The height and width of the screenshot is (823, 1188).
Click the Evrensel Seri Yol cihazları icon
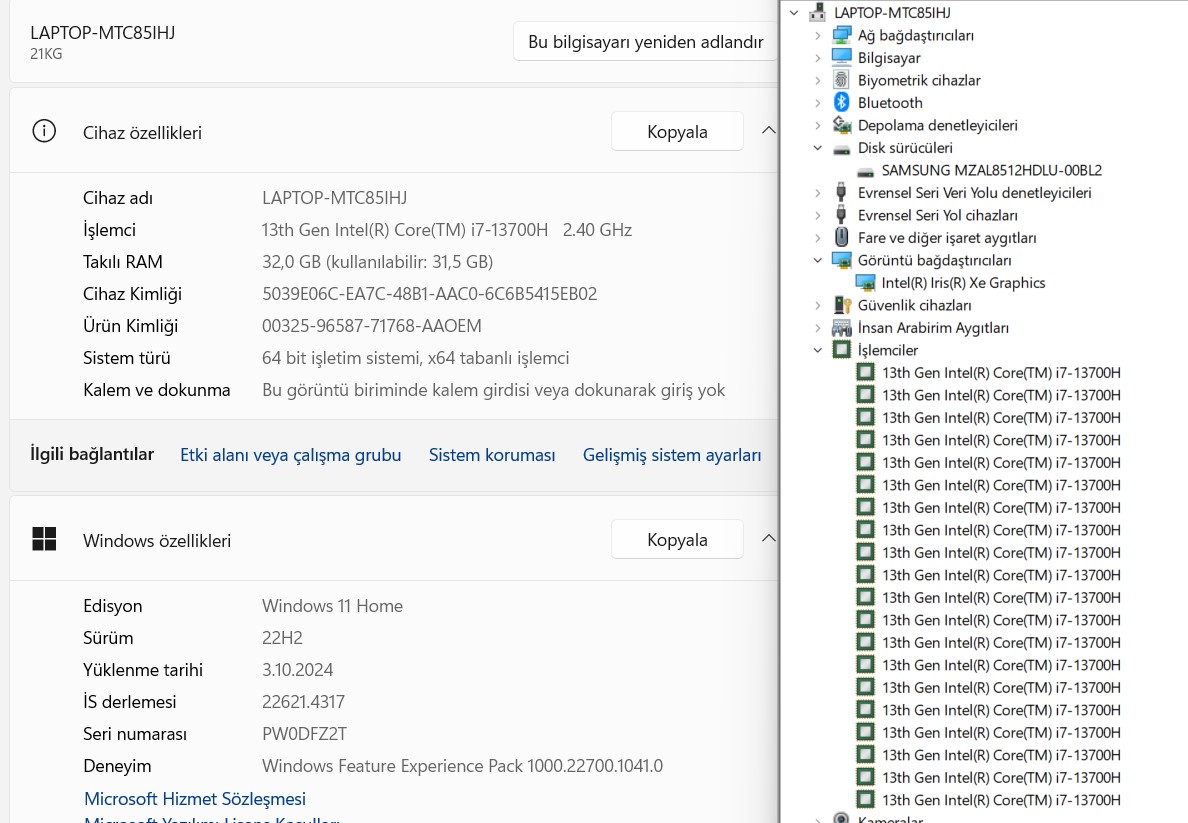click(841, 215)
